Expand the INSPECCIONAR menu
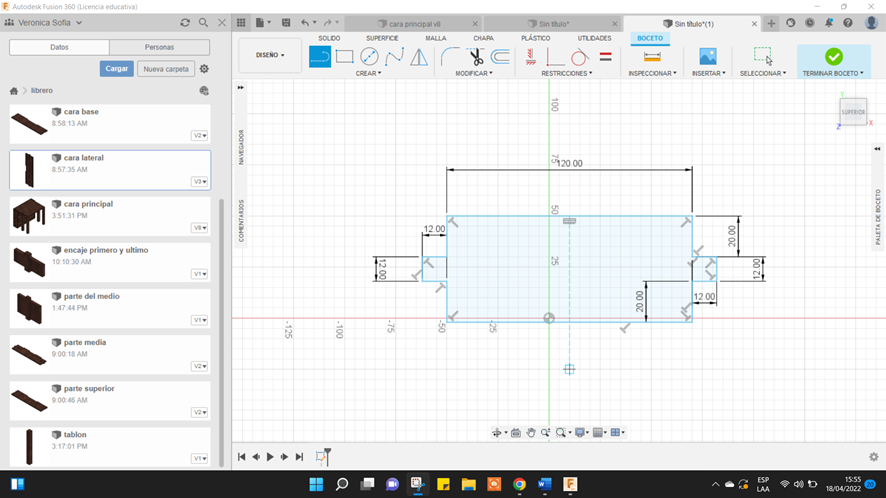 (652, 73)
